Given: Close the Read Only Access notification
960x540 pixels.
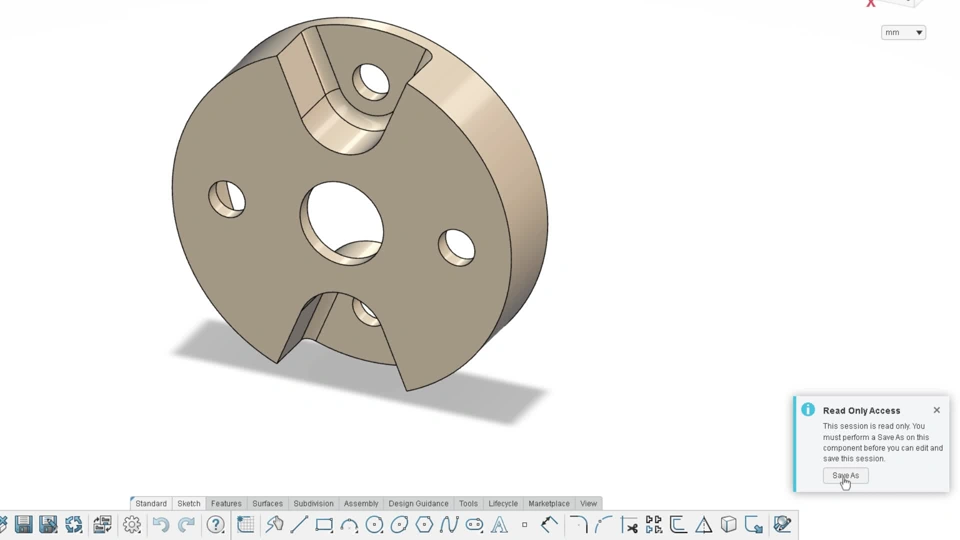Looking at the screenshot, I should pos(937,410).
